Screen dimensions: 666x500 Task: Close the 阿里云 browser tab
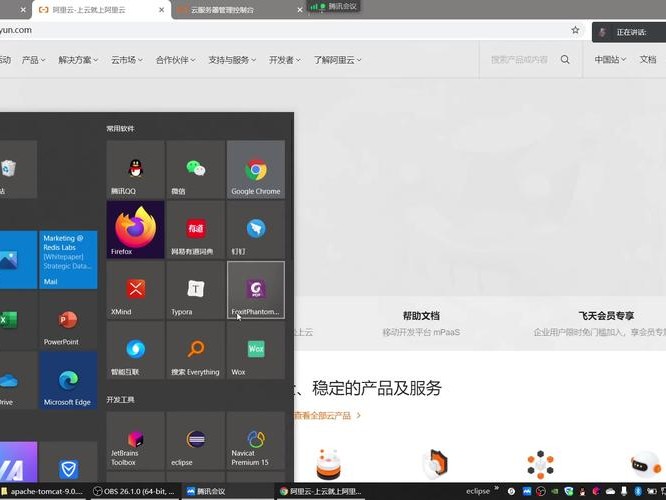(x=161, y=10)
